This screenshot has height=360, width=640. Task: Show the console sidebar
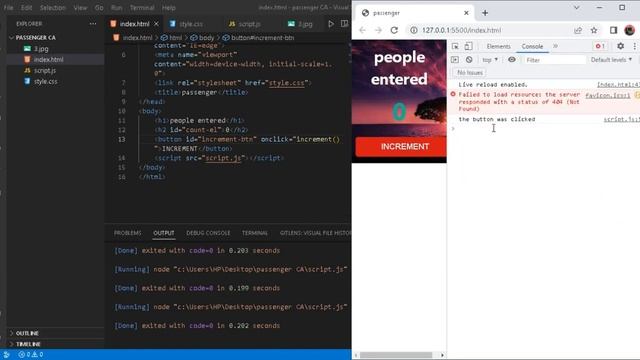tap(455, 60)
